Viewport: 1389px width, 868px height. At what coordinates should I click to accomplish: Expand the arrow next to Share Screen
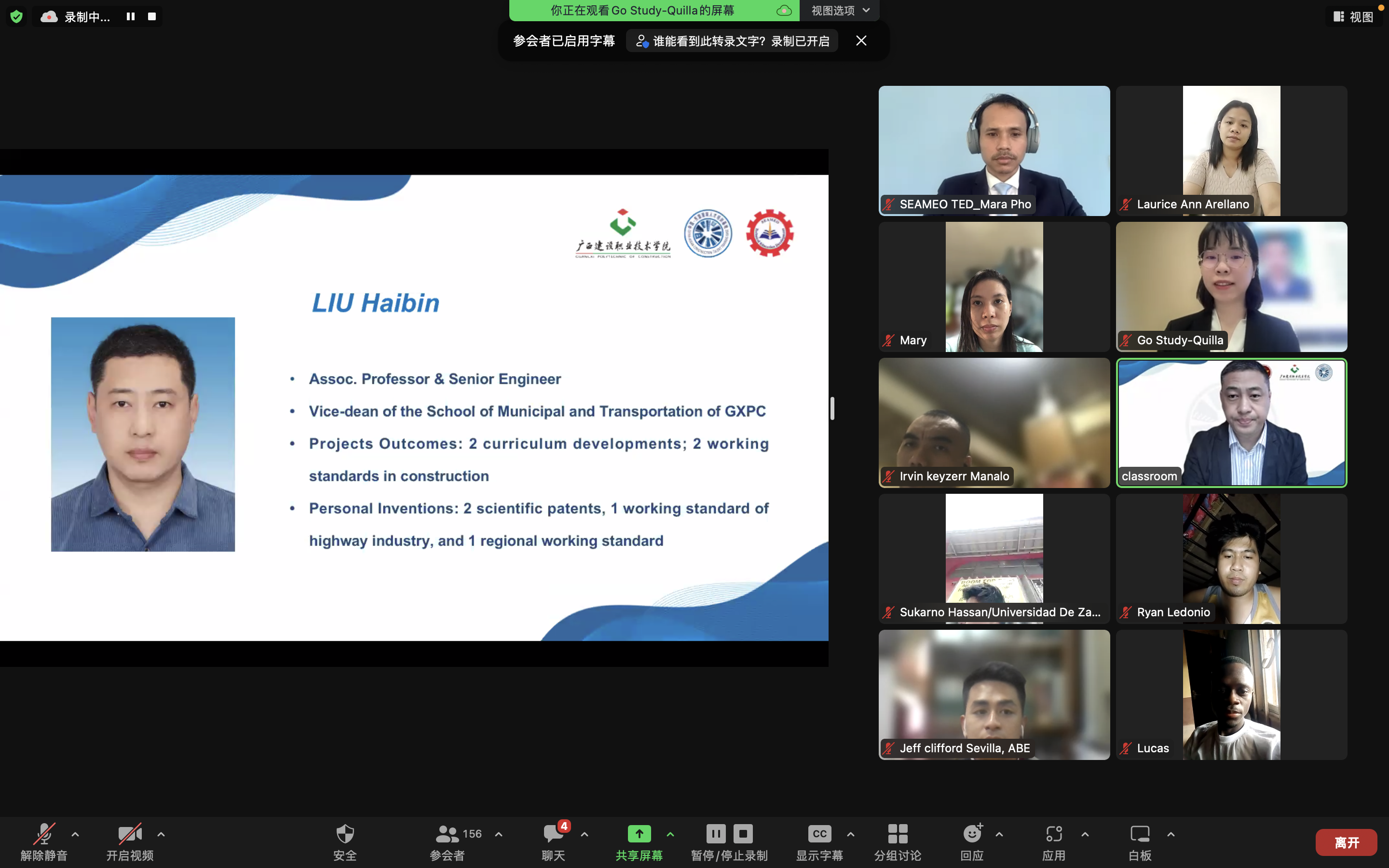(670, 834)
